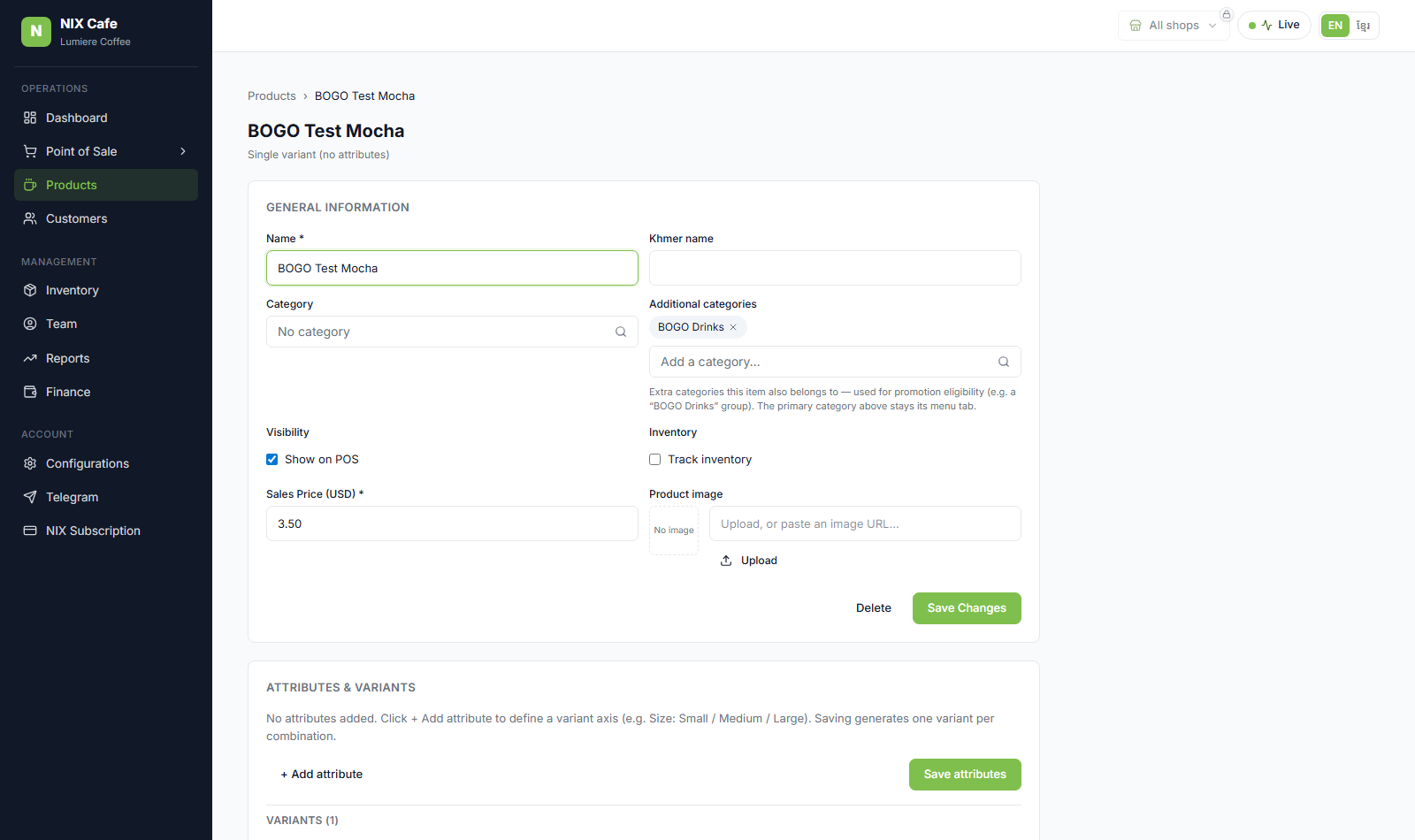The height and width of the screenshot is (840, 1415).
Task: Toggle the Show on POS checkbox
Action: (272, 459)
